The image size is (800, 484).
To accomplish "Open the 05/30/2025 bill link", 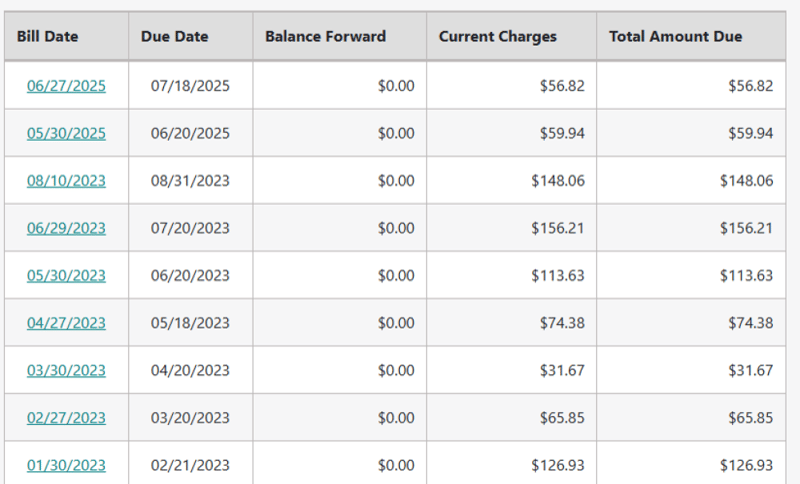I will (66, 133).
